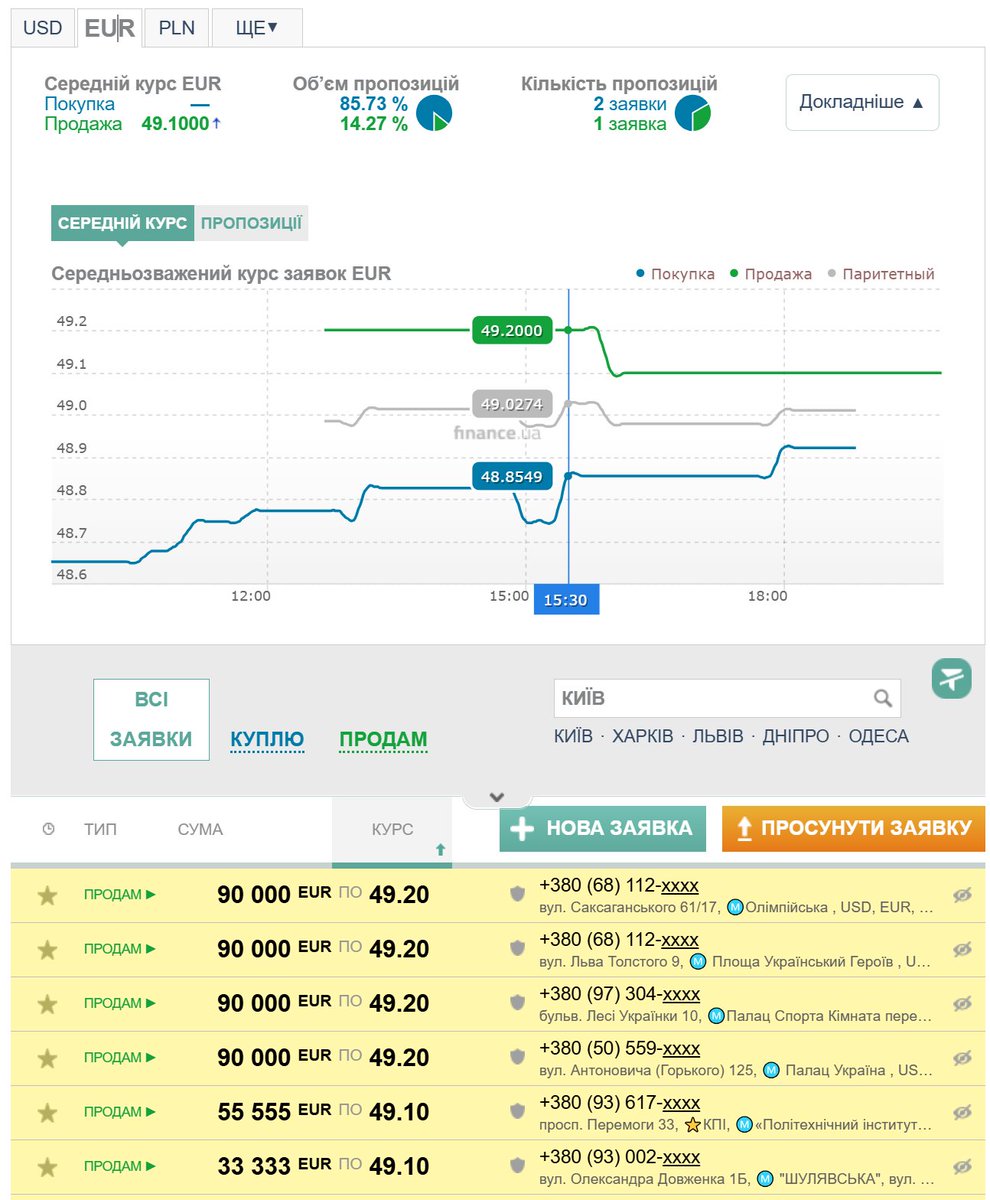The height and width of the screenshot is (1200, 990).
Task: Click the 48.8549 buy rate tooltip
Action: pos(512,477)
